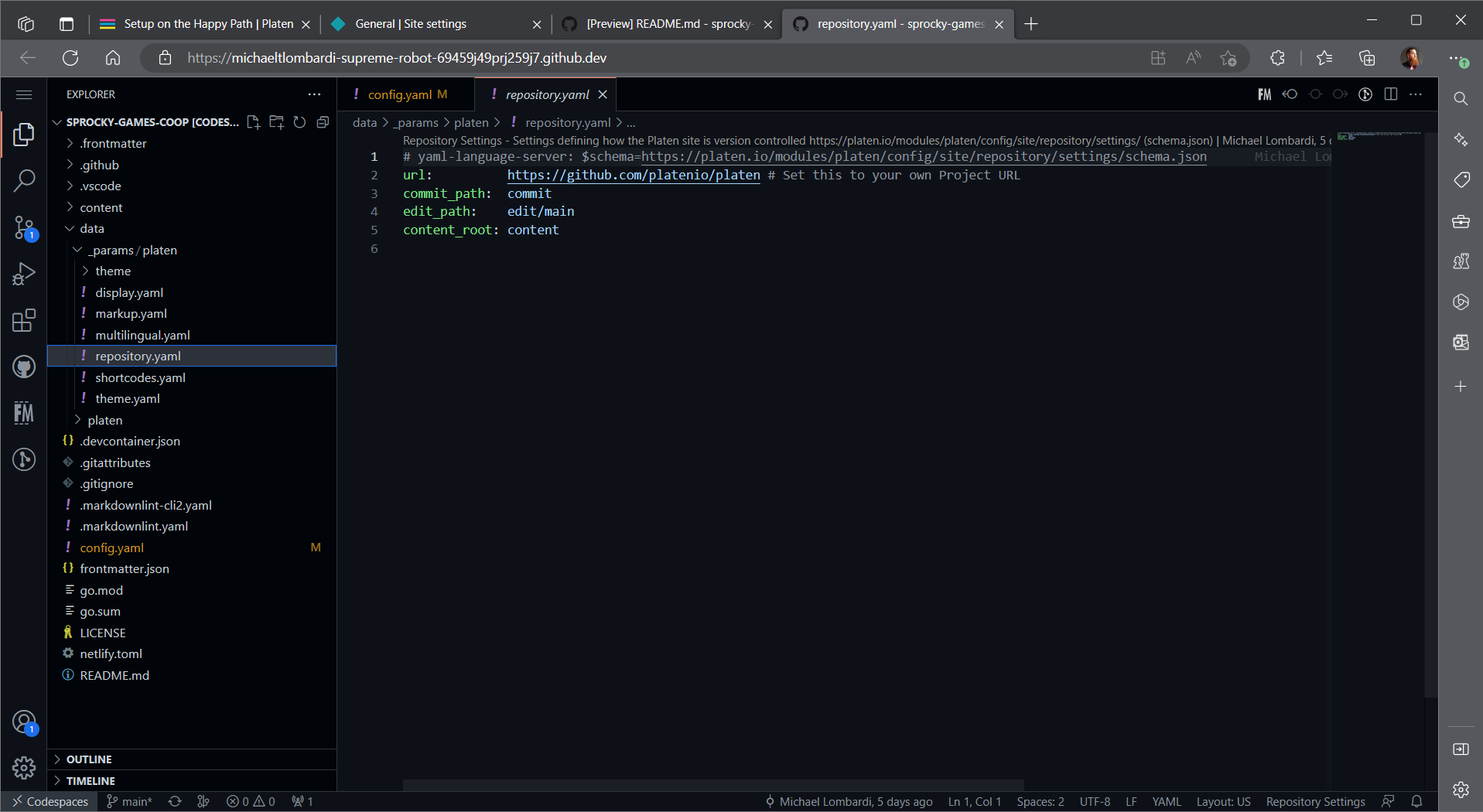Viewport: 1483px width, 812px height.
Task: Click the New File icon in Explorer
Action: [253, 122]
